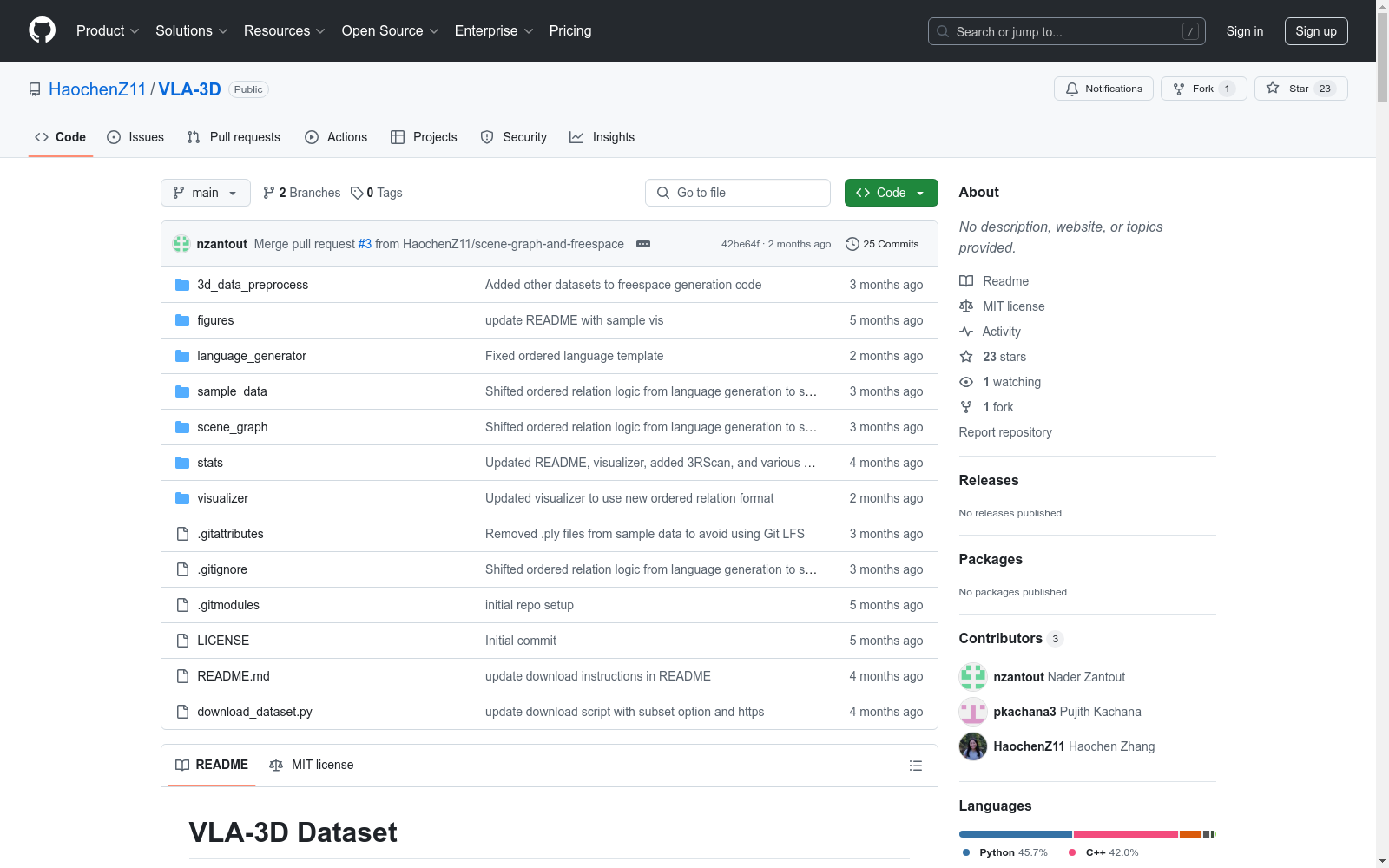This screenshot has height=868, width=1389.
Task: View the 23 stars list
Action: pos(992,357)
